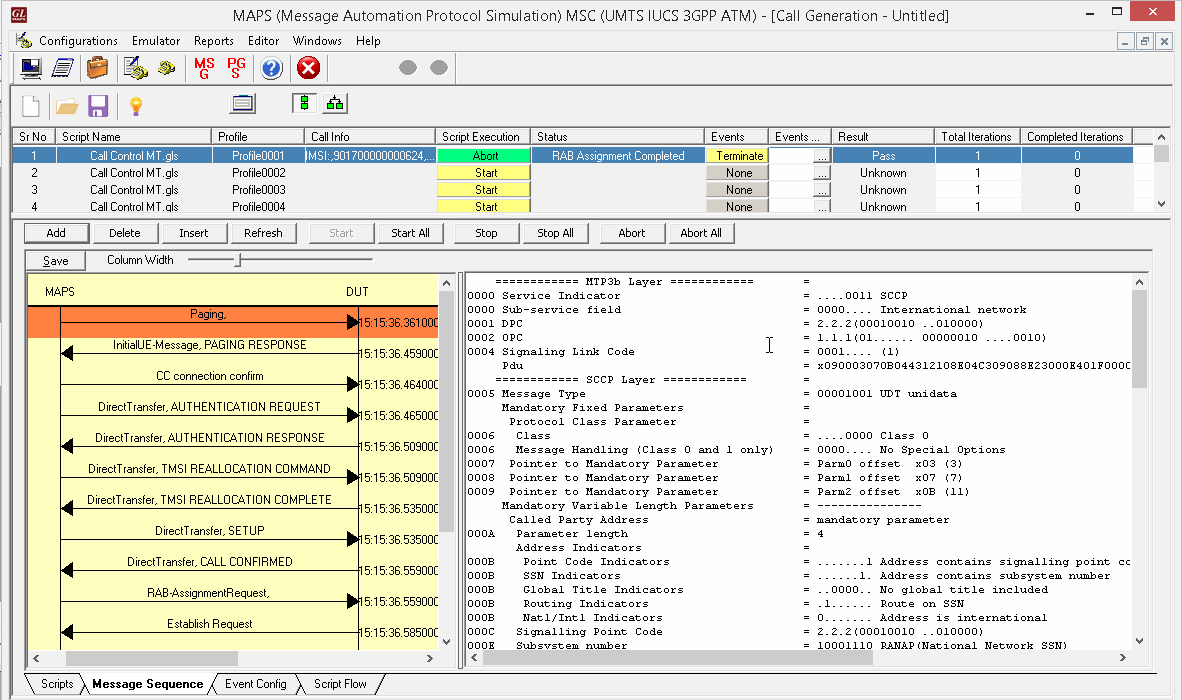
Task: Click the second gray status circle
Action: tap(439, 69)
